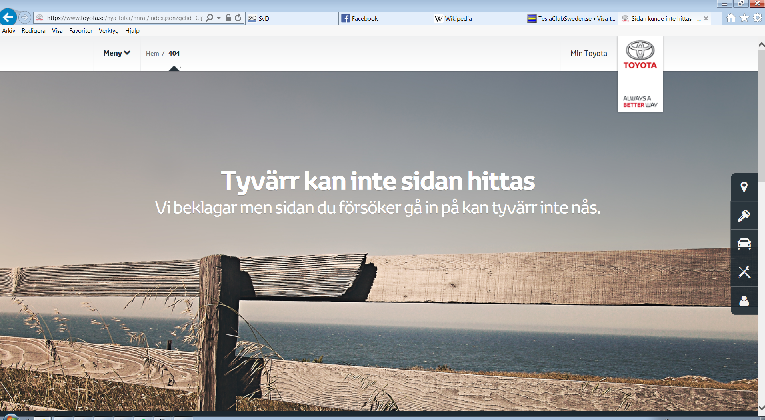
Task: Click the location pin sidebar icon
Action: [x=744, y=187]
